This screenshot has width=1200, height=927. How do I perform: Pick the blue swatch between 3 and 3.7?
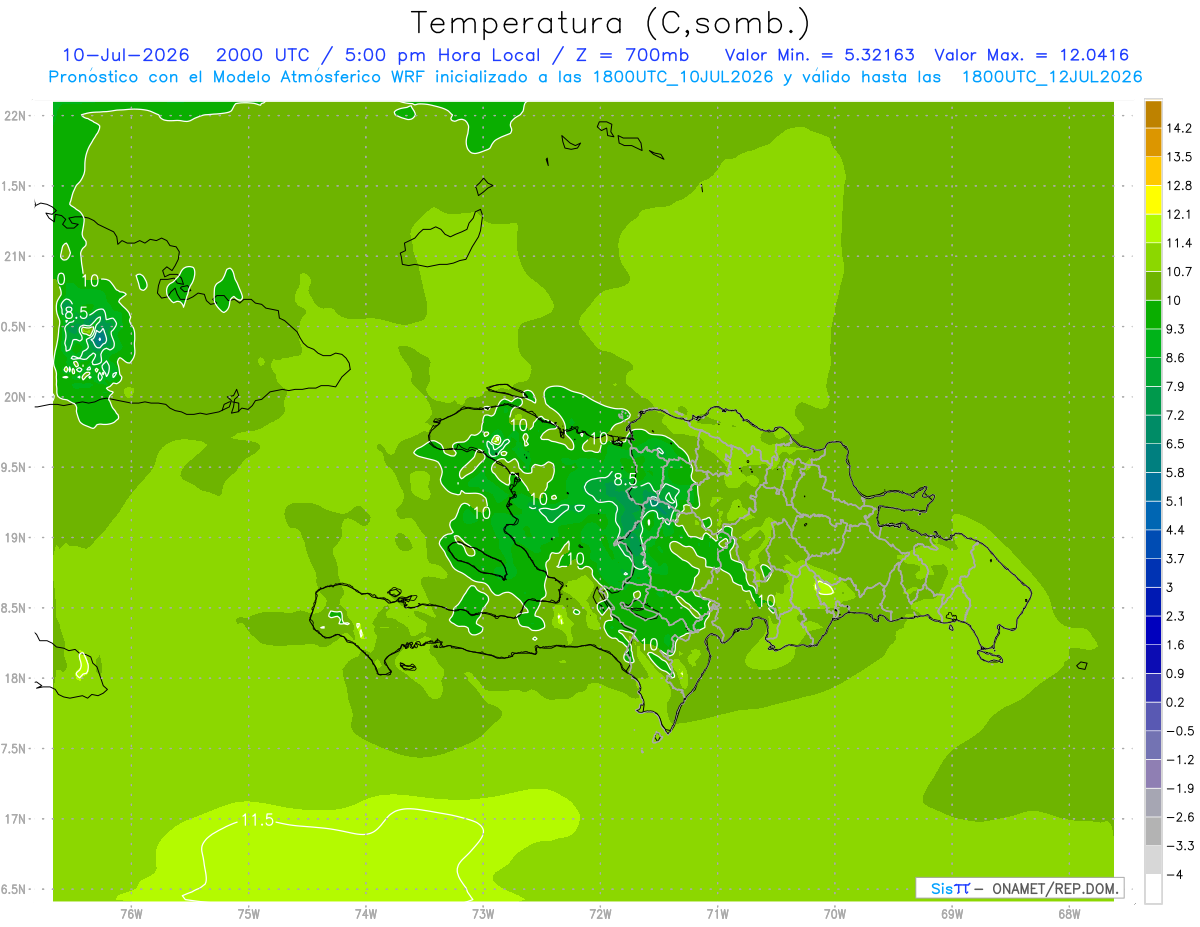pos(1153,572)
